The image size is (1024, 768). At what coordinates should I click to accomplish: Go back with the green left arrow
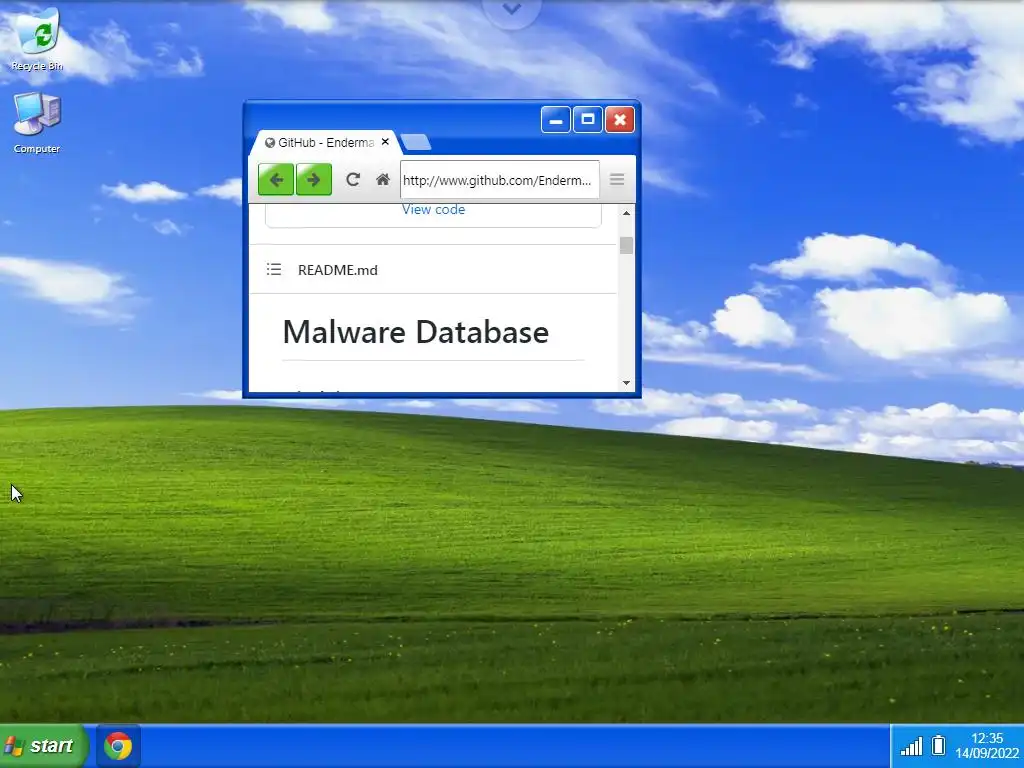point(276,180)
